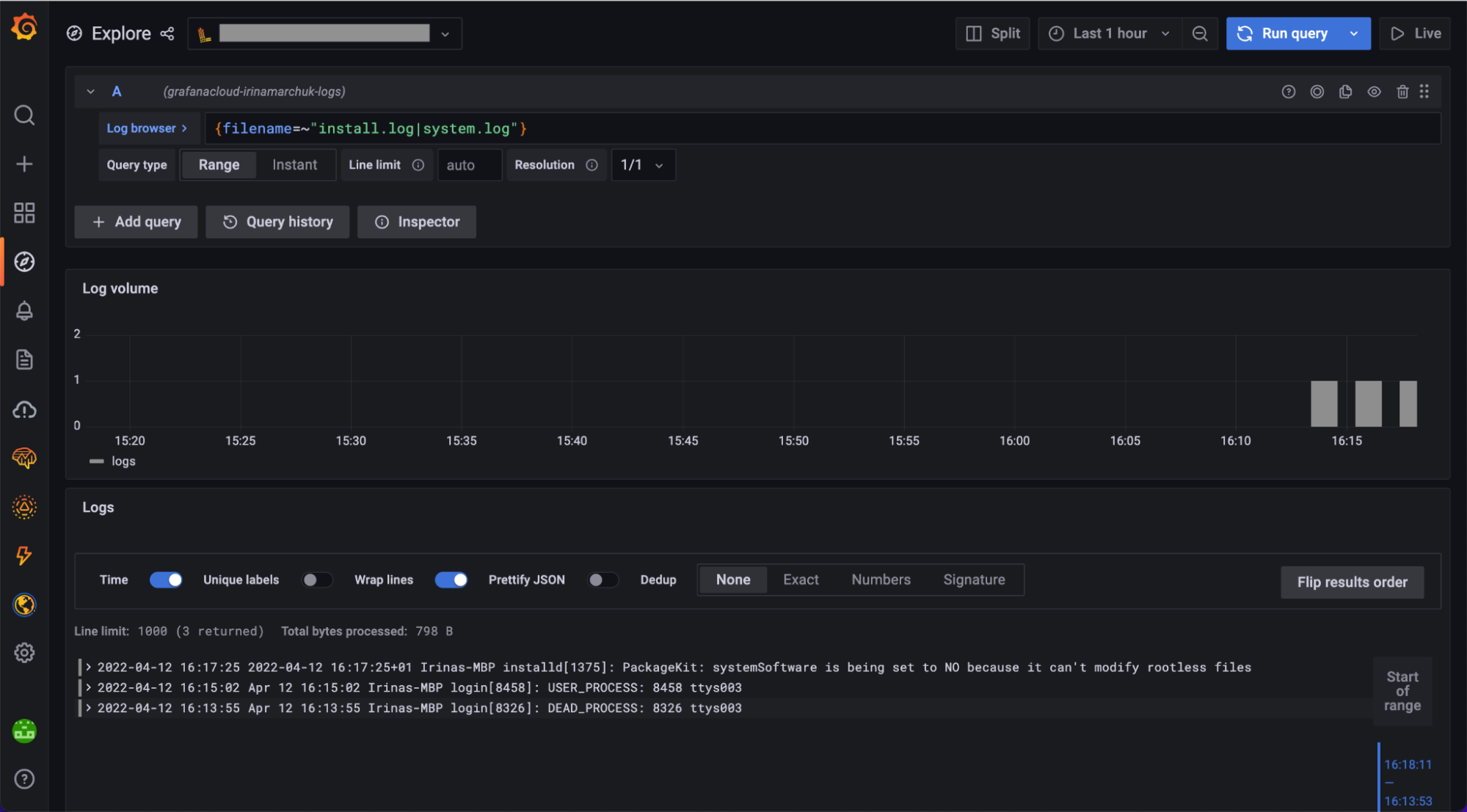
Task: Open Alerting via the bell icon
Action: [24, 310]
